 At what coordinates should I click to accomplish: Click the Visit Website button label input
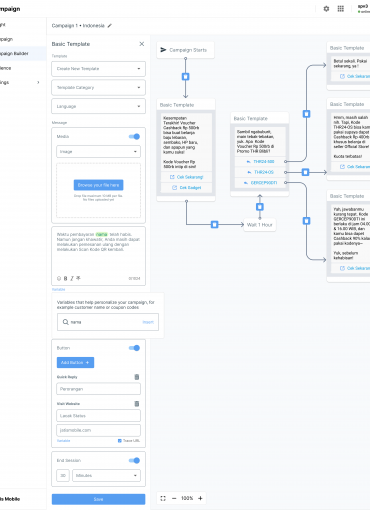(x=99, y=416)
